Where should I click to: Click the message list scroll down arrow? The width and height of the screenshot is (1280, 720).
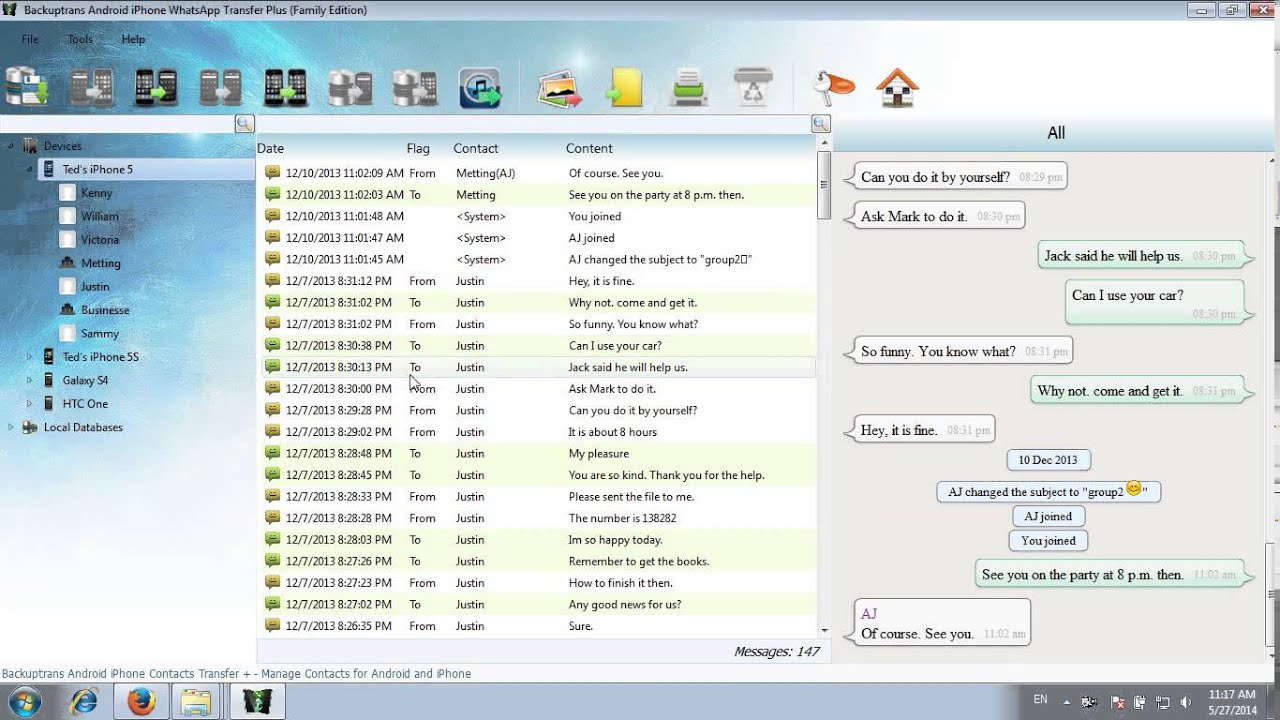pos(824,631)
